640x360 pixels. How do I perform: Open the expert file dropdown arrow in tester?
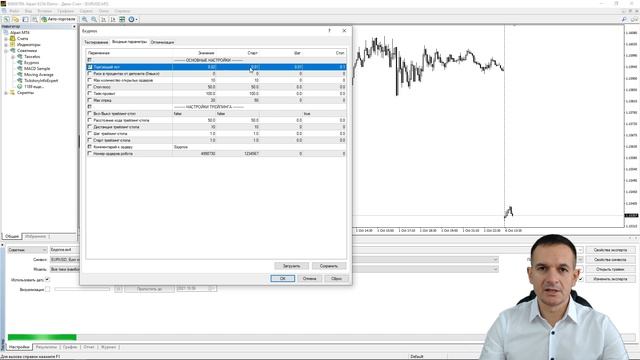pyautogui.click(x=580, y=250)
